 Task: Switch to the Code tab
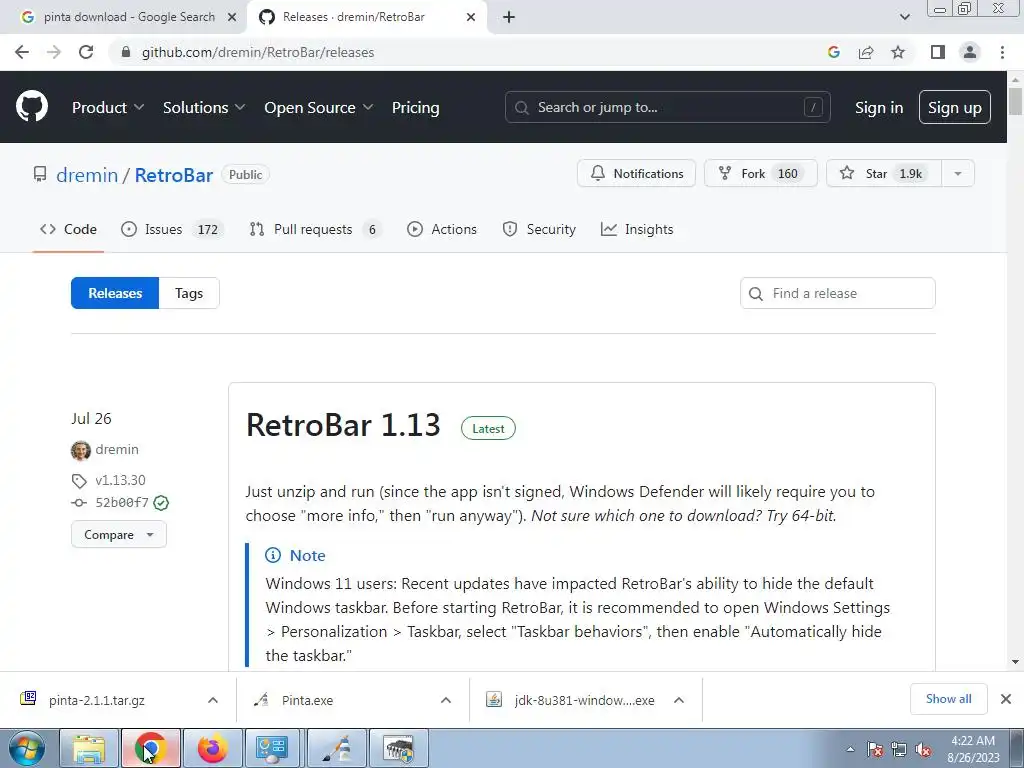click(x=68, y=229)
